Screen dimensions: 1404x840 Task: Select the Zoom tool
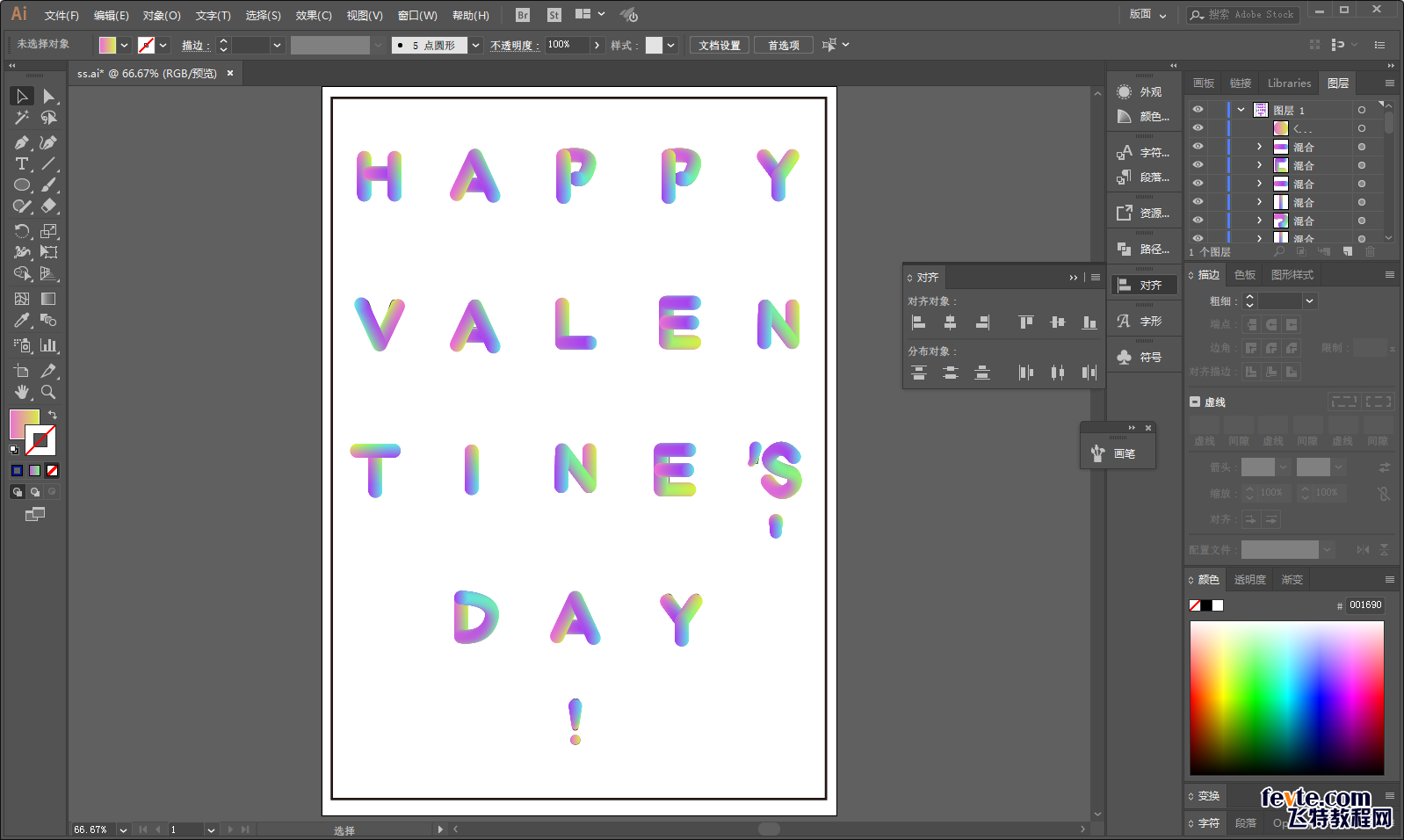pyautogui.click(x=48, y=392)
